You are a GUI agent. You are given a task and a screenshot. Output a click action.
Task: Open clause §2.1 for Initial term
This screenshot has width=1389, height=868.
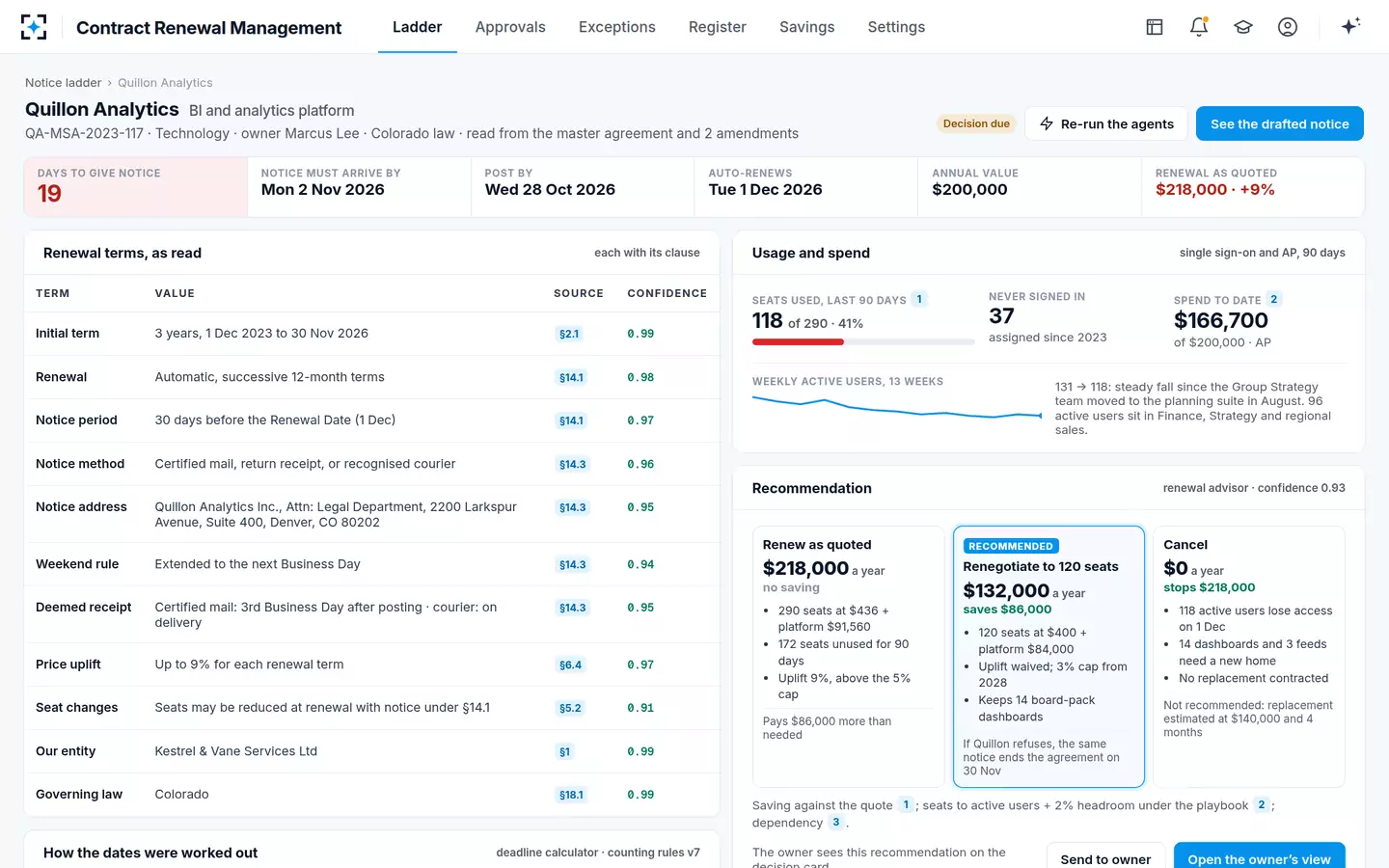(569, 334)
